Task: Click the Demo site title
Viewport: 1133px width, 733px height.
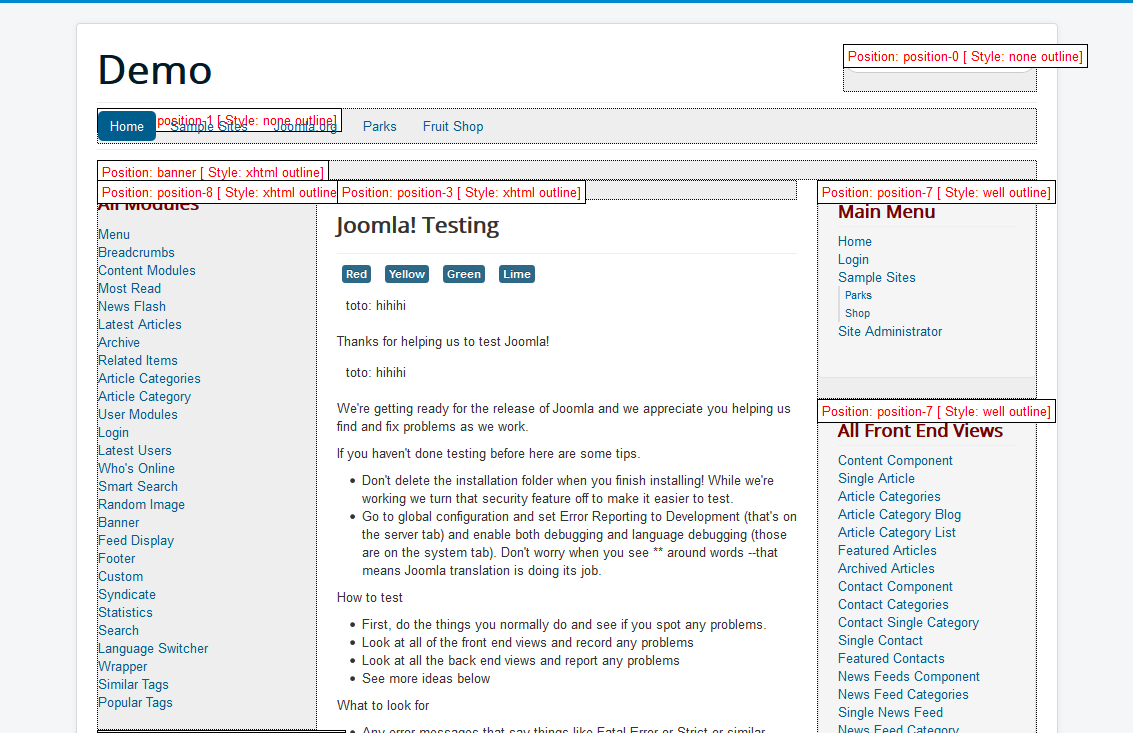Action: (x=155, y=70)
